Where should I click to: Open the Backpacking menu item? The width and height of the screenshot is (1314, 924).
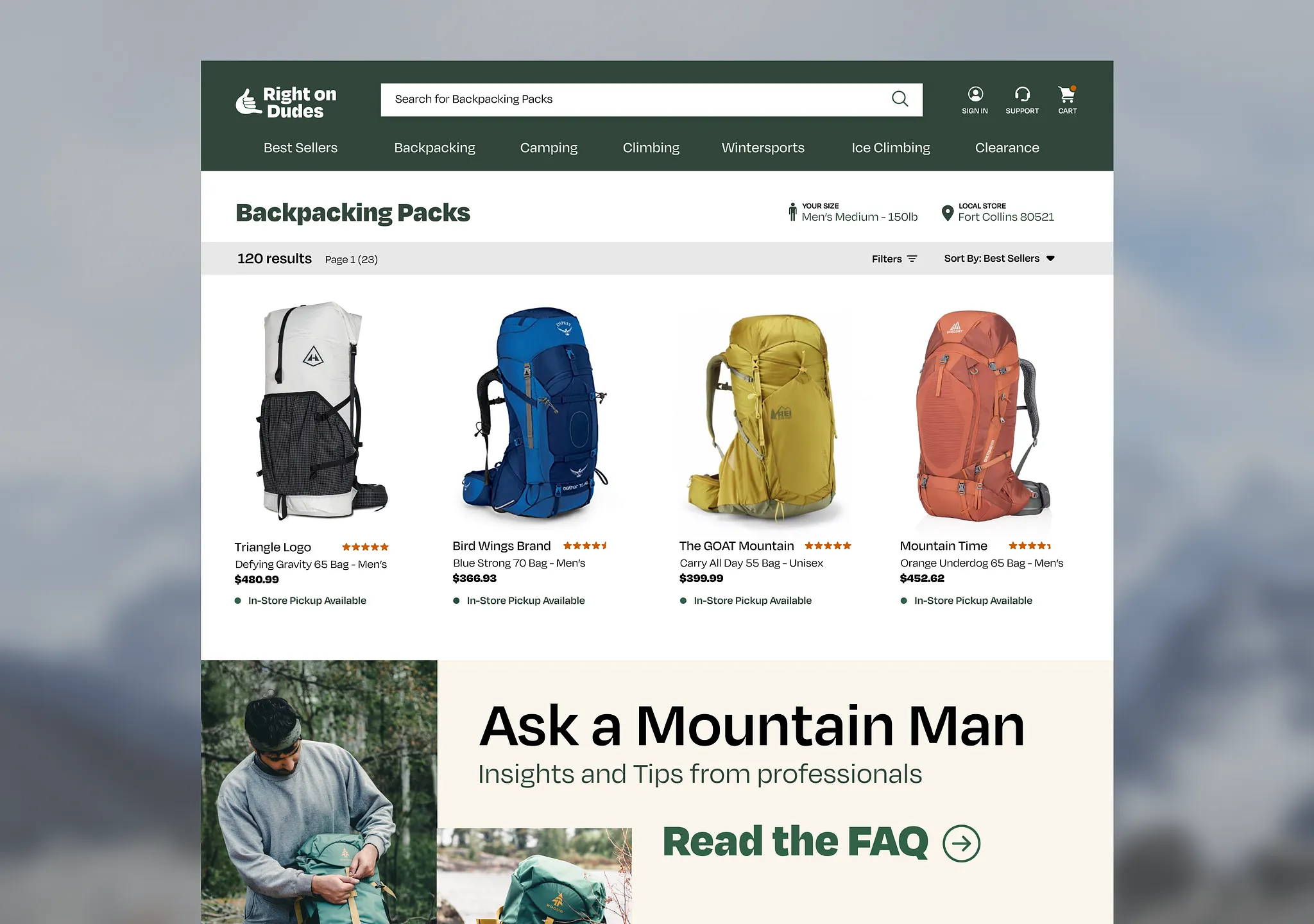[434, 148]
